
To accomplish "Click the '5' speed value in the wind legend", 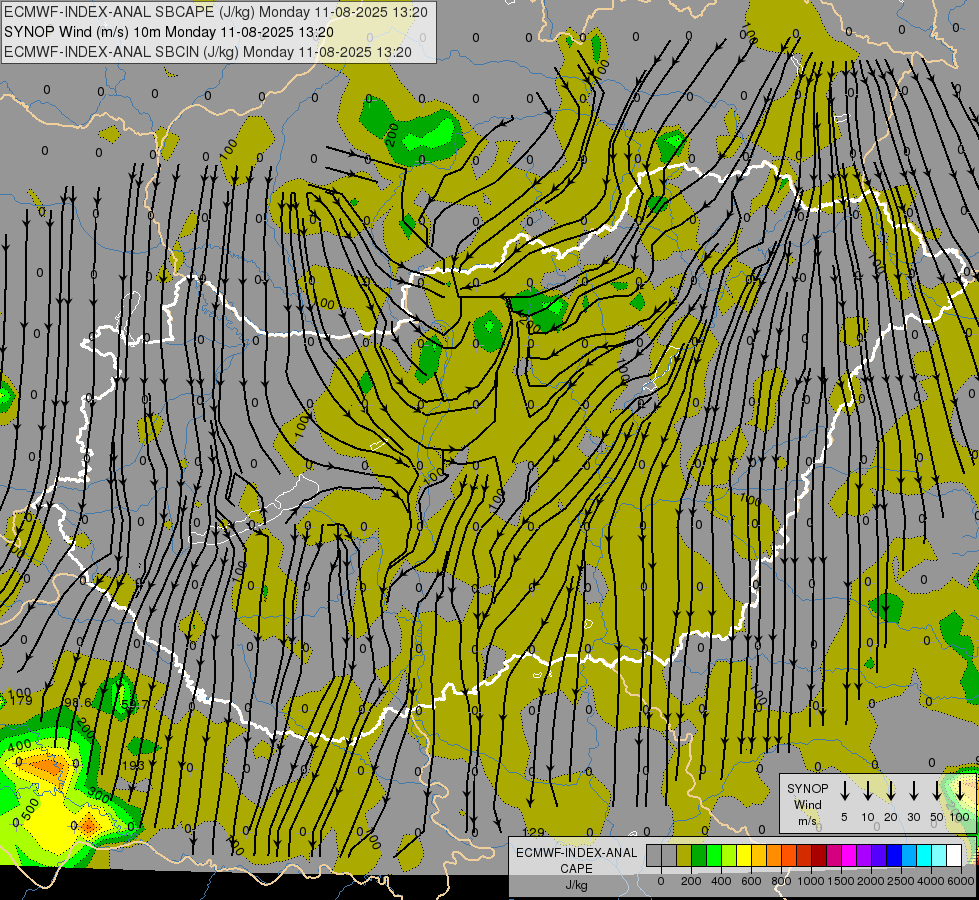I will click(844, 817).
